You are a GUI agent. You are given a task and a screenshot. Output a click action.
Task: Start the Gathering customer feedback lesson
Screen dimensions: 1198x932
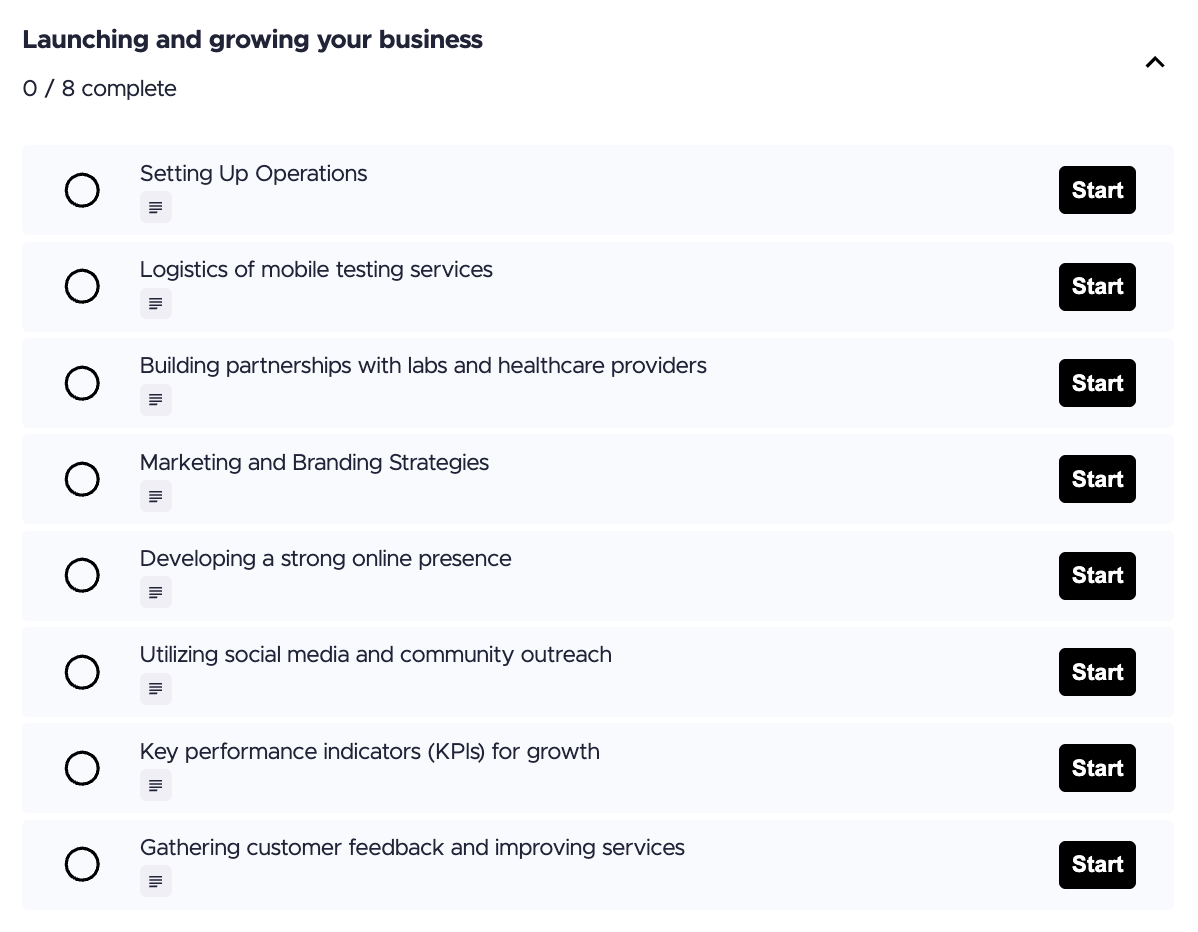pyautogui.click(x=1097, y=864)
